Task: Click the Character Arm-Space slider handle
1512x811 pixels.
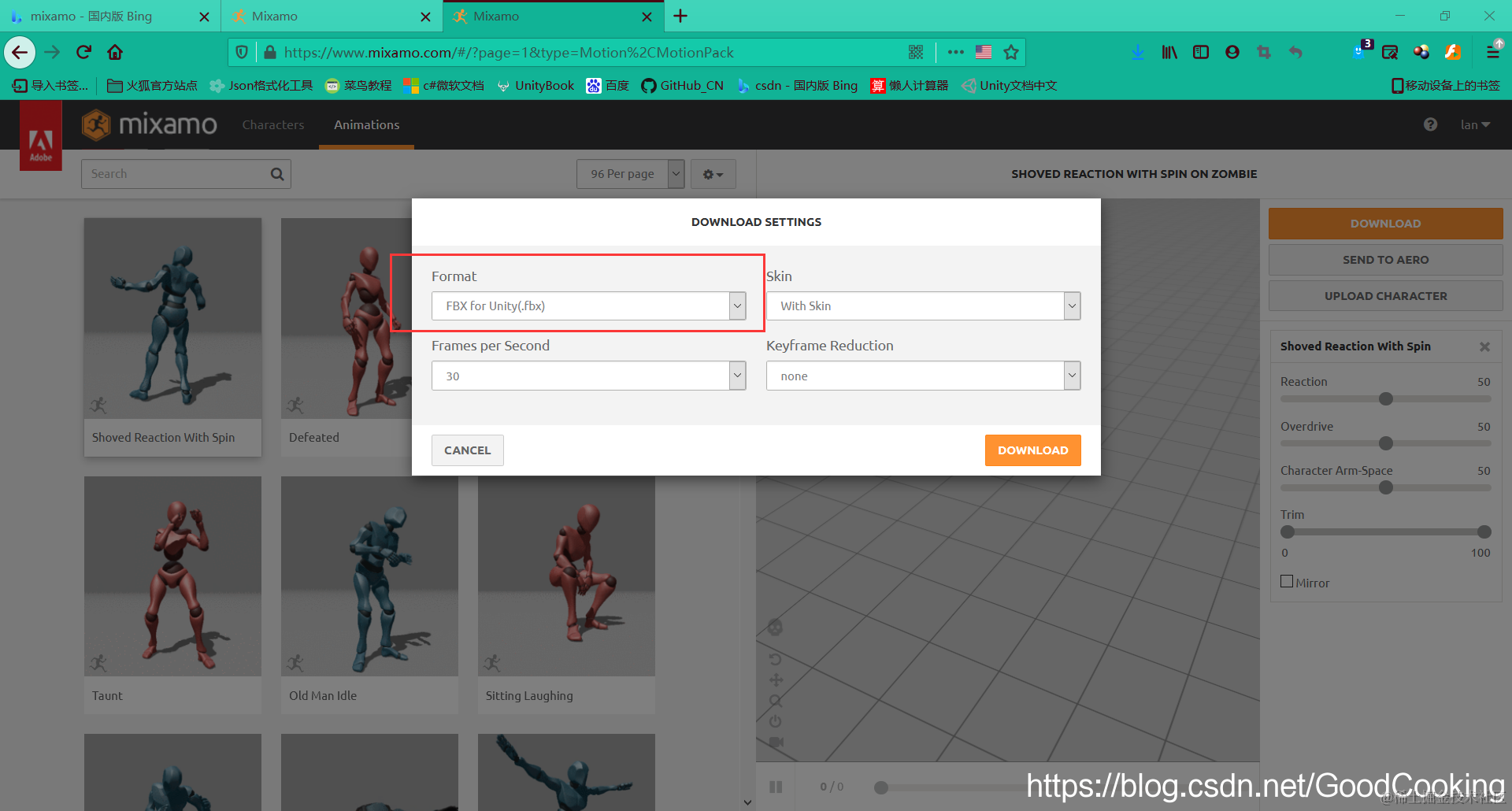Action: tap(1386, 487)
